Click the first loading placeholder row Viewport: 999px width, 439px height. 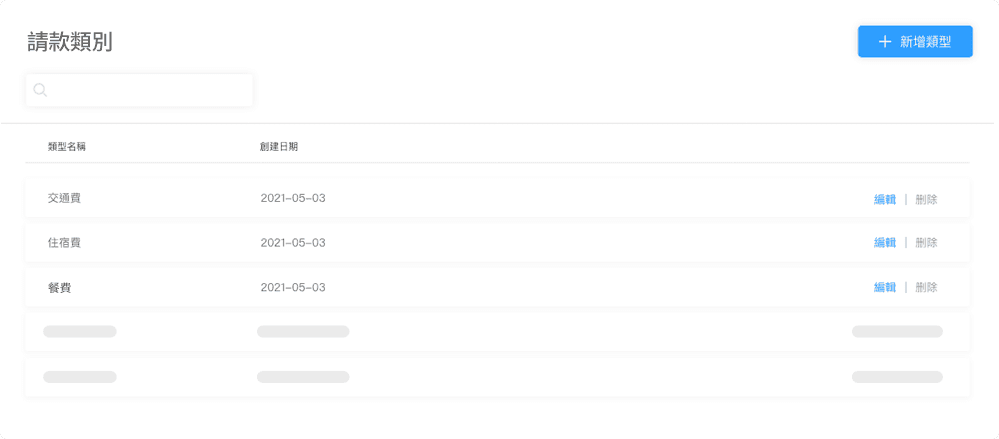[x=498, y=331]
